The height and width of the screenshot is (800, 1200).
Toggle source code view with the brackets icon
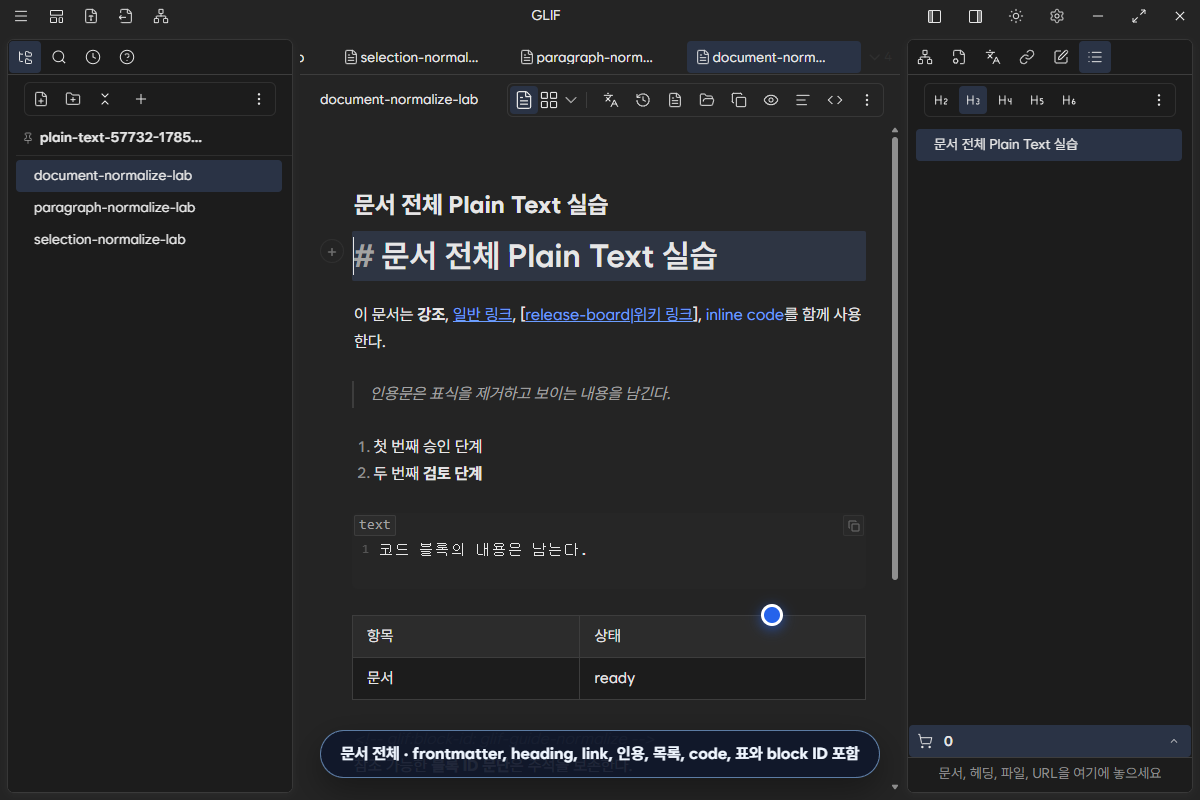click(x=835, y=100)
